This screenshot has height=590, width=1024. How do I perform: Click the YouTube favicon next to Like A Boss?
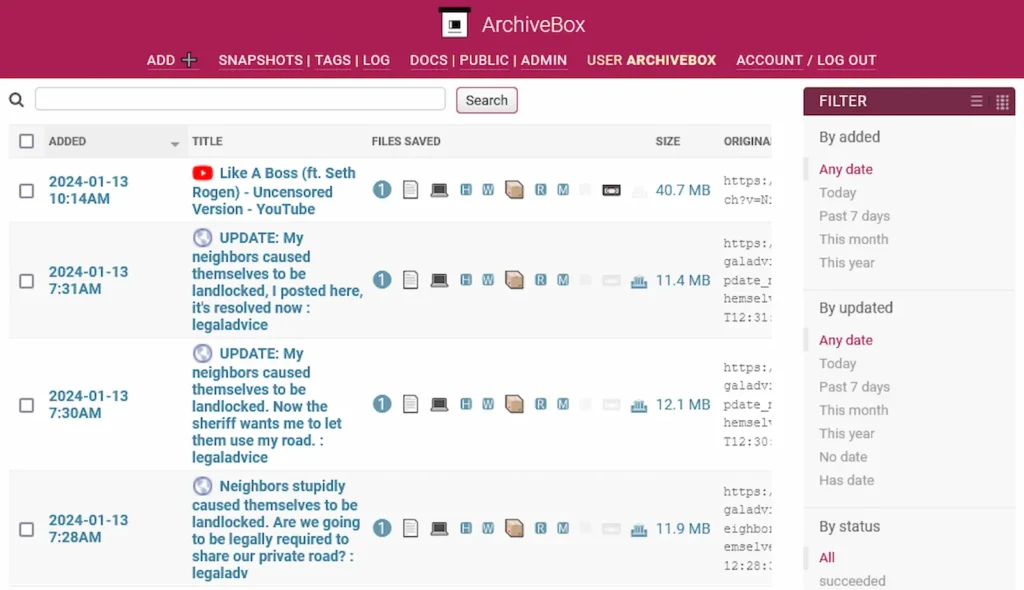(202, 173)
